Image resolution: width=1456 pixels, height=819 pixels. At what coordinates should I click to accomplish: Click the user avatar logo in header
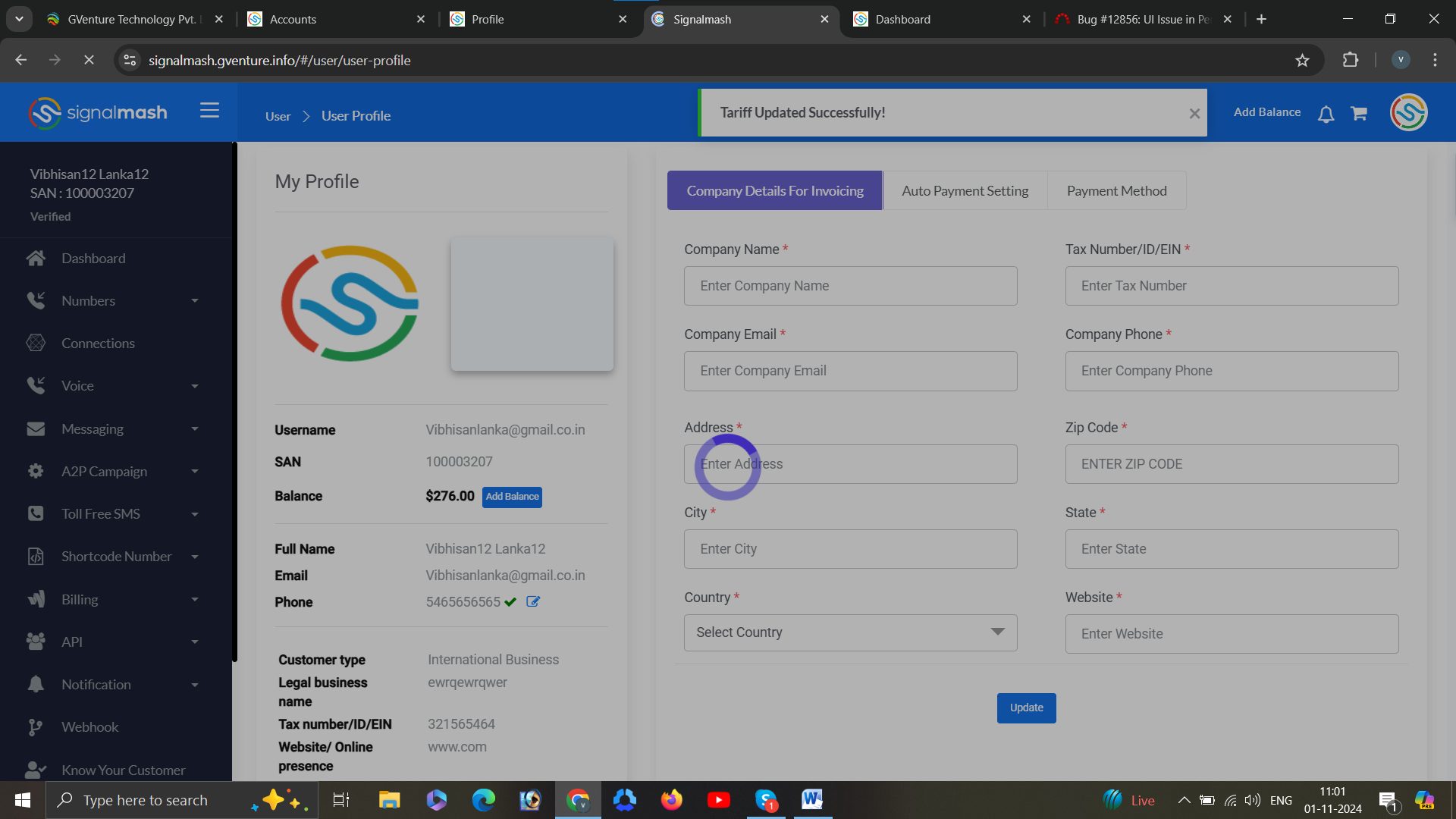pos(1408,113)
